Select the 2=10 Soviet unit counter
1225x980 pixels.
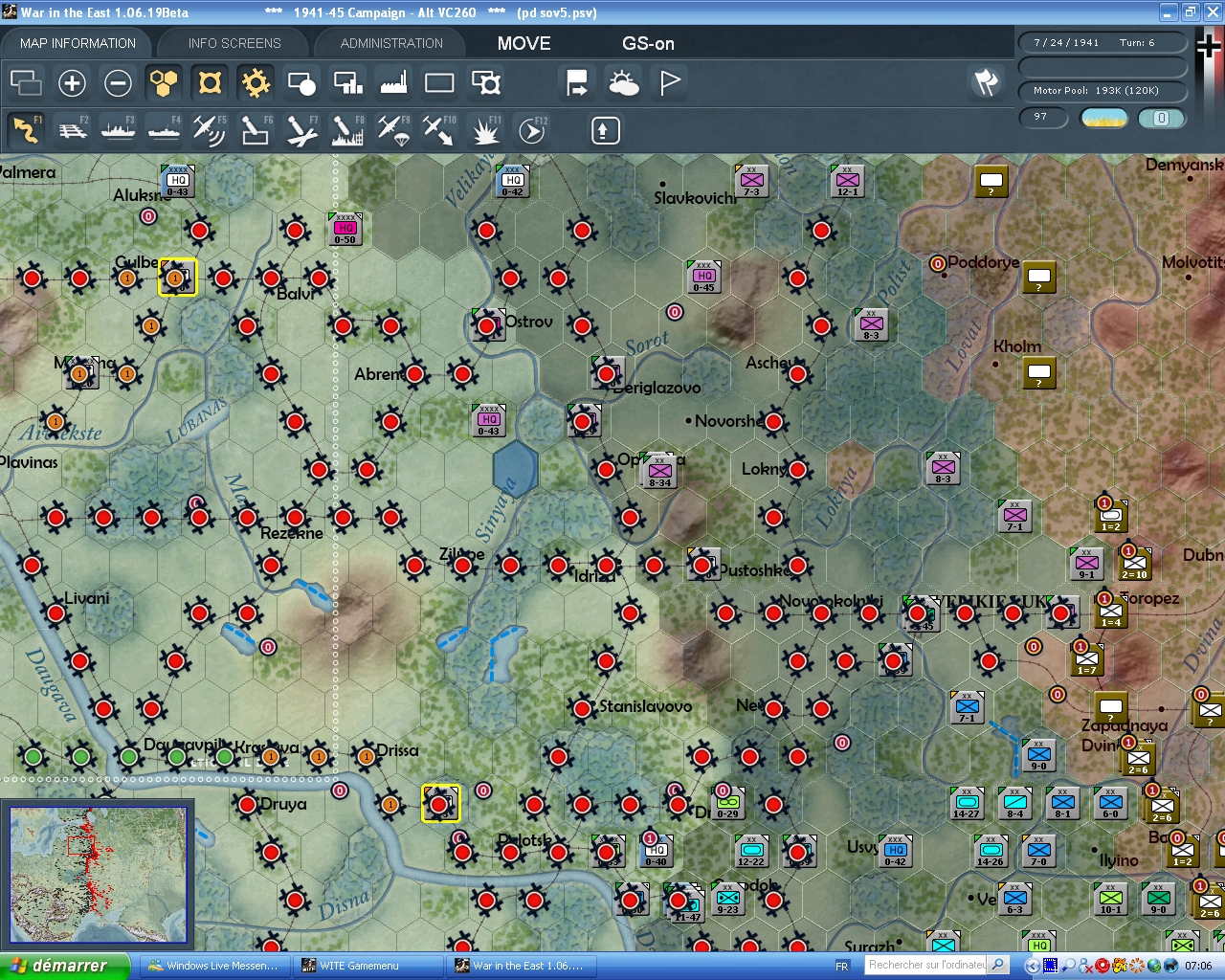pyautogui.click(x=1135, y=564)
